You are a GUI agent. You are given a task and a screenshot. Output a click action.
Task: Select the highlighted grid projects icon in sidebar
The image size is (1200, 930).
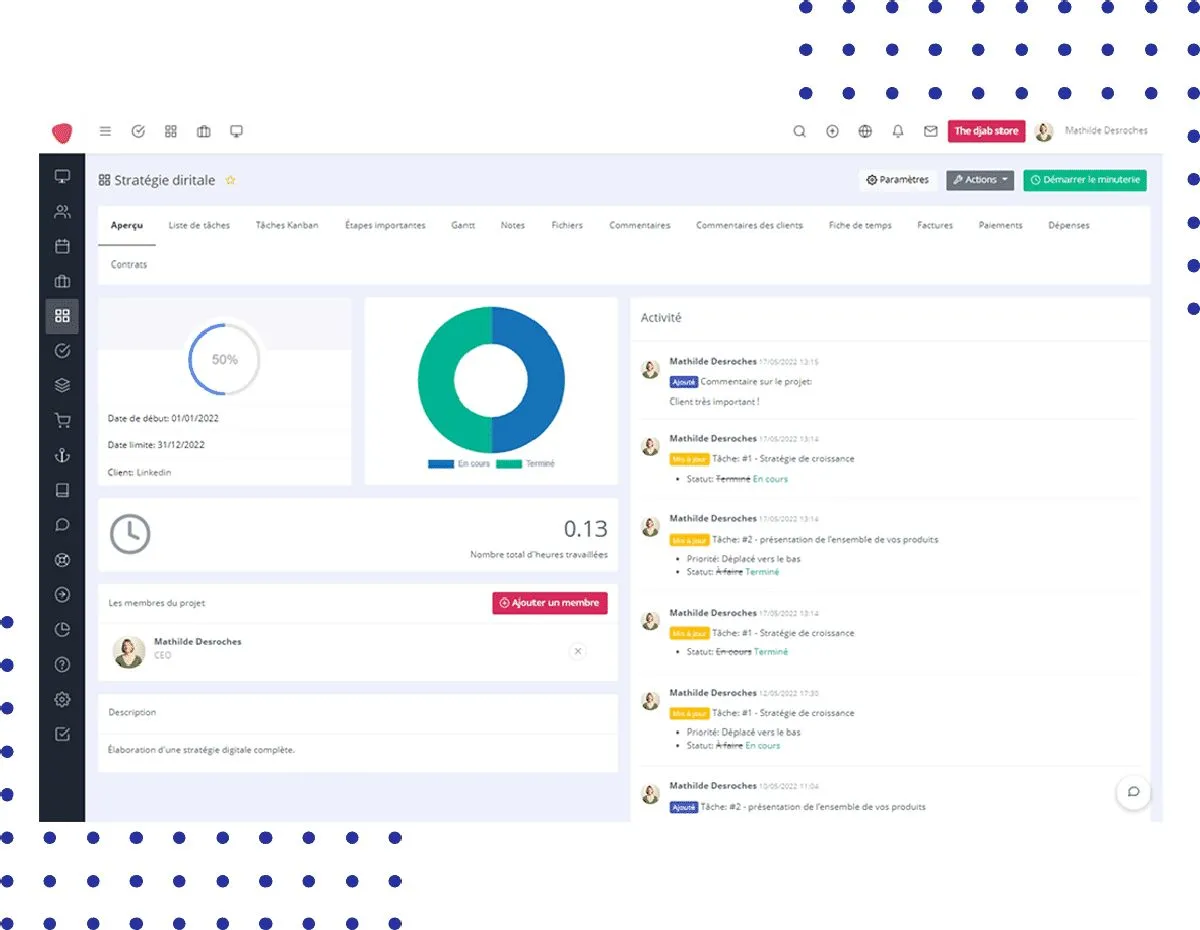click(62, 316)
